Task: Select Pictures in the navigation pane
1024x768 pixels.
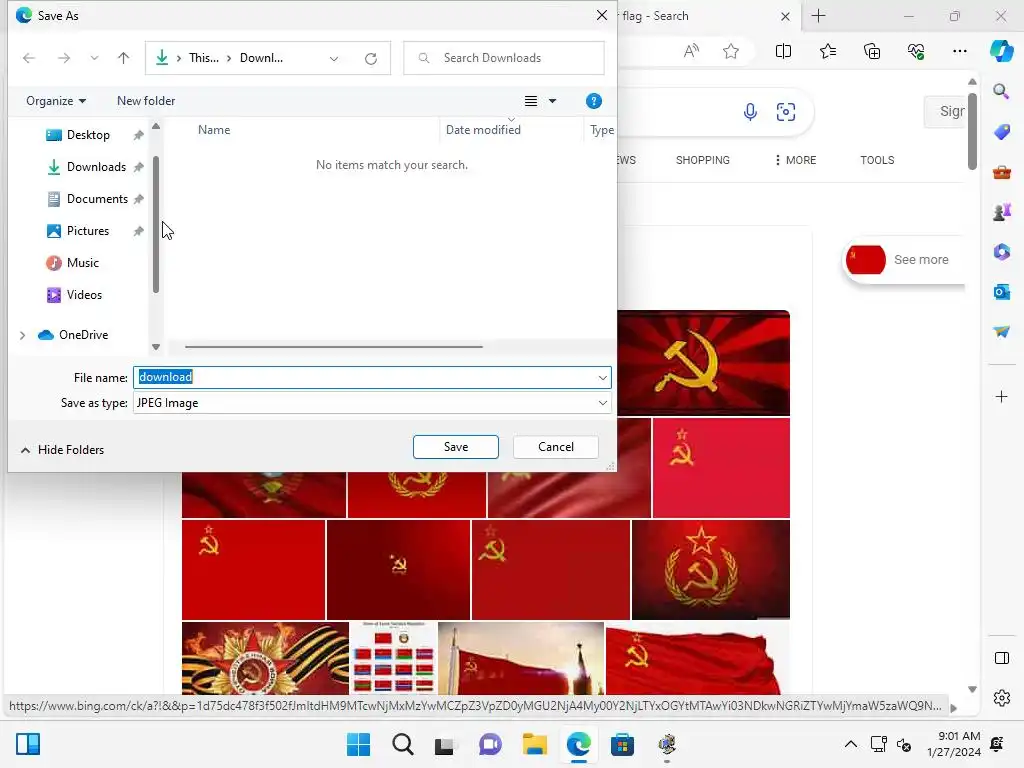Action: 87,231
